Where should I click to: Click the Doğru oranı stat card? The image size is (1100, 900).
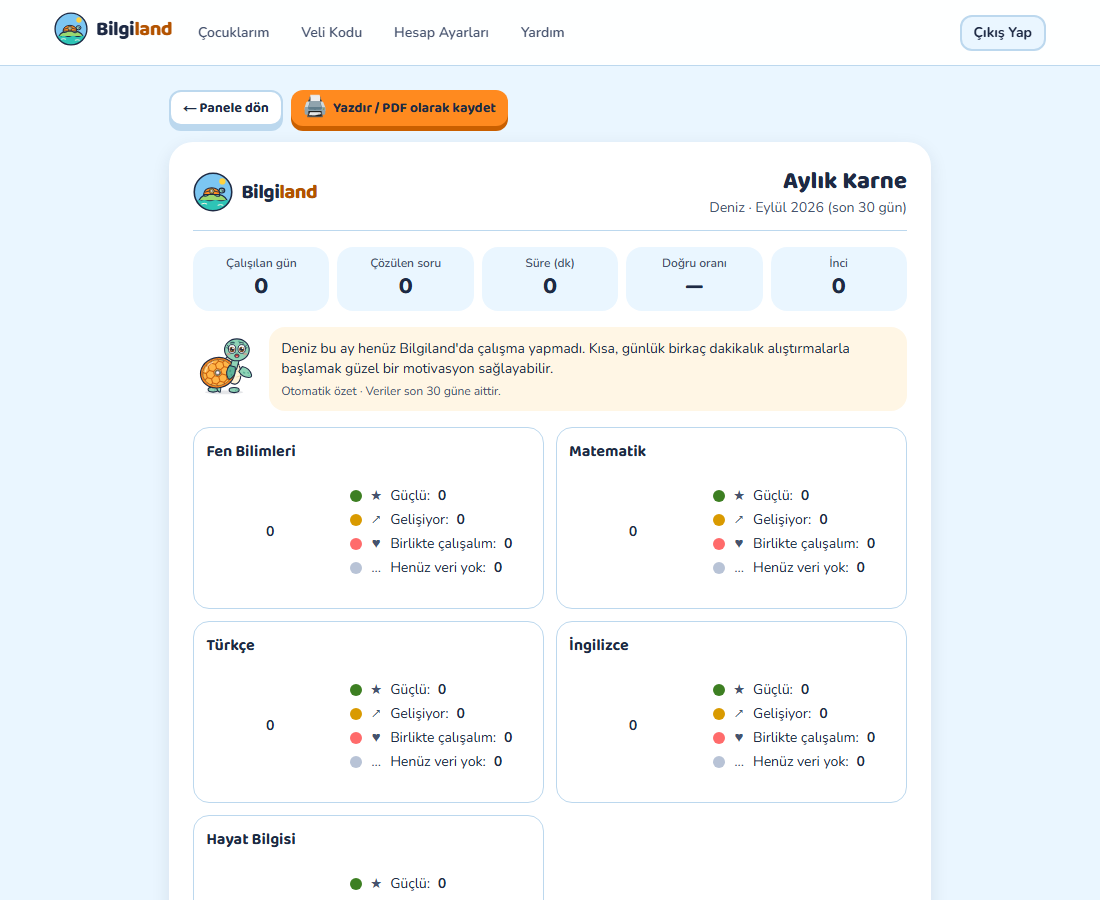click(x=695, y=278)
